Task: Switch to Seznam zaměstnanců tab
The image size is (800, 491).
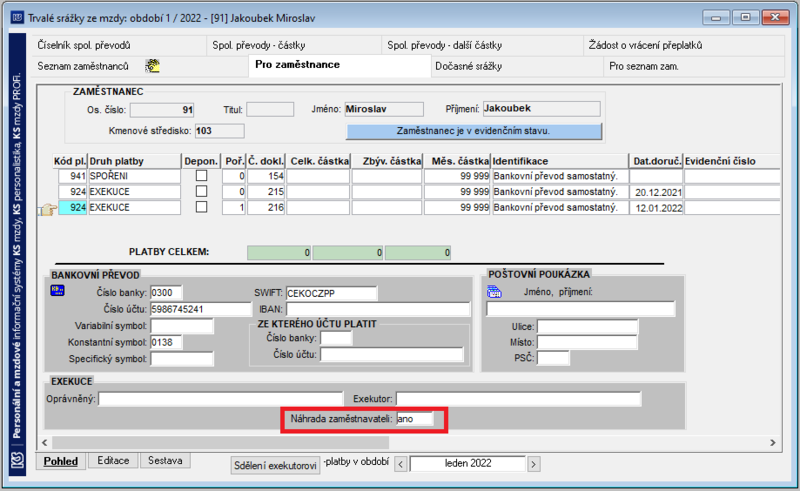Action: click(140, 66)
